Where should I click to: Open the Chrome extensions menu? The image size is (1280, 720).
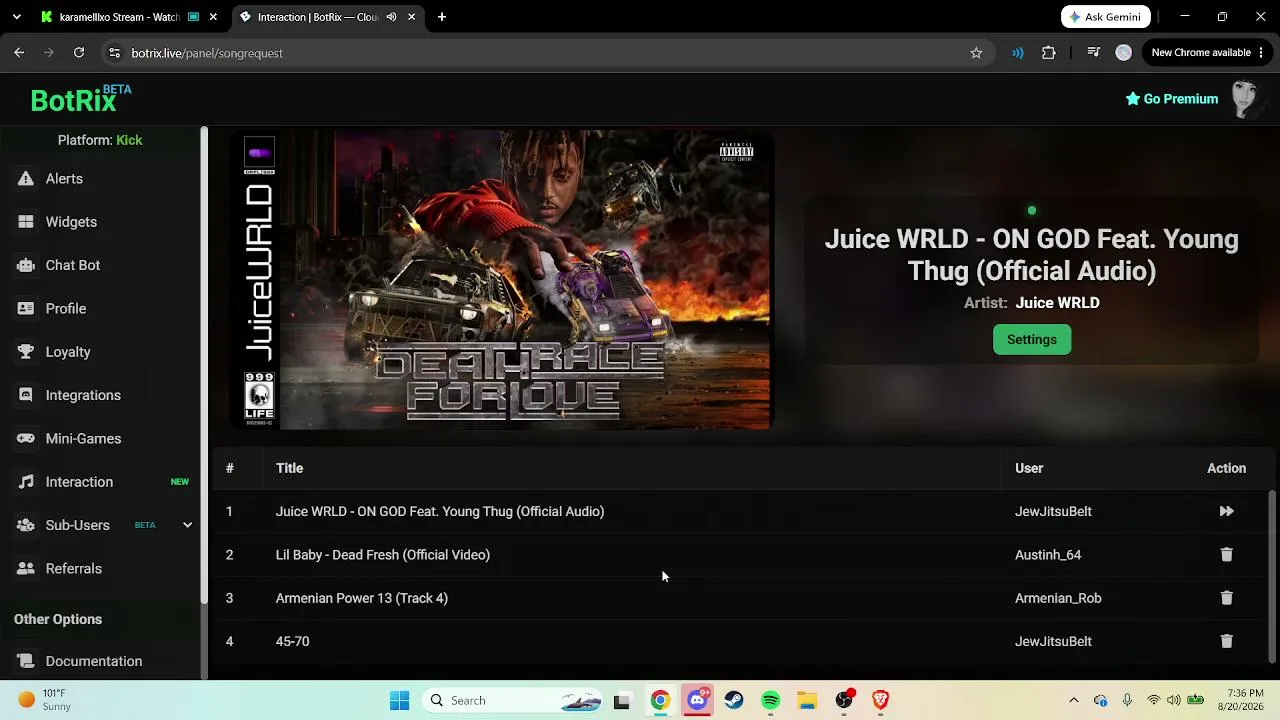coord(1048,53)
